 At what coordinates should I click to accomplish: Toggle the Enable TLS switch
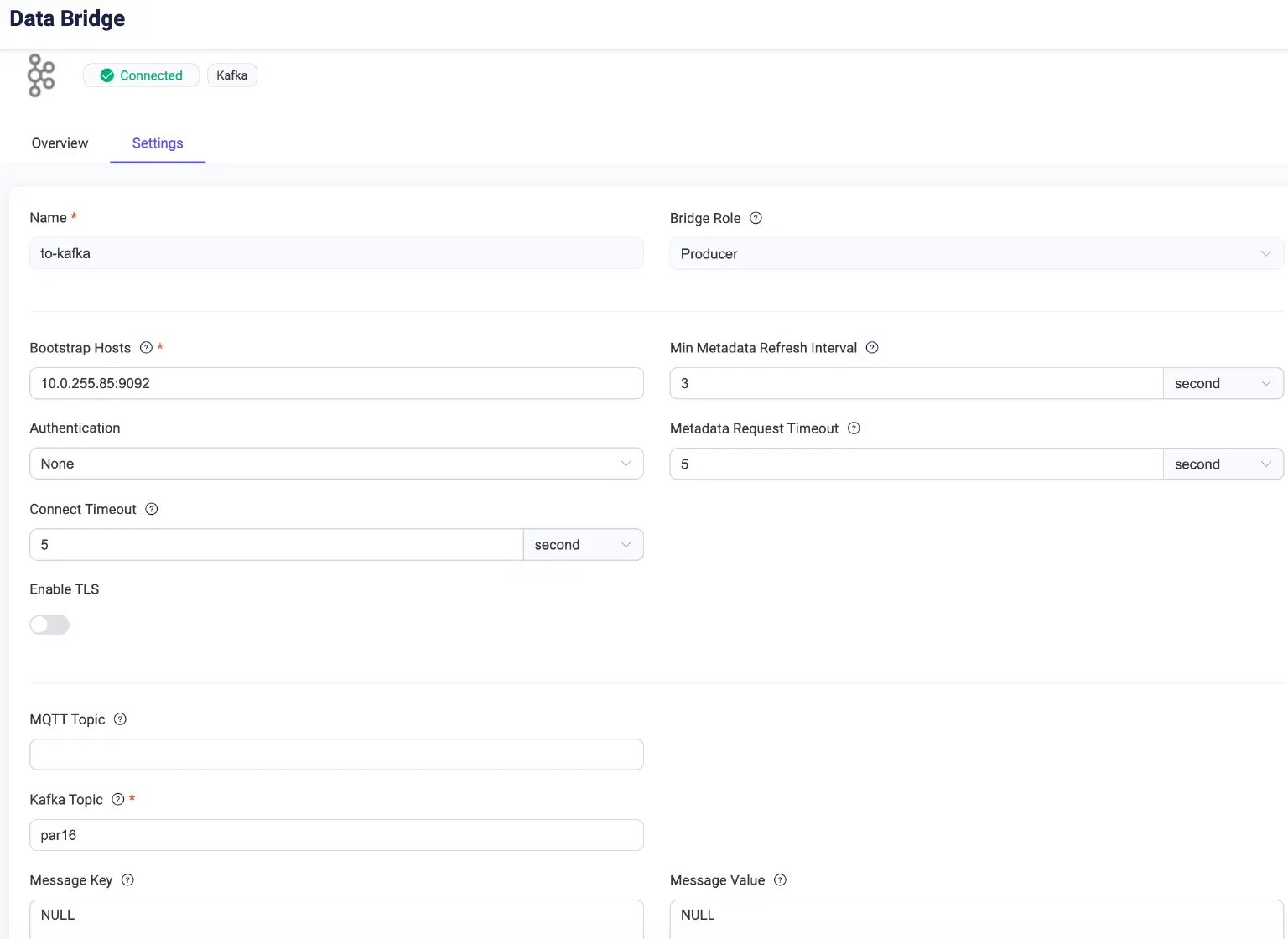(x=49, y=625)
